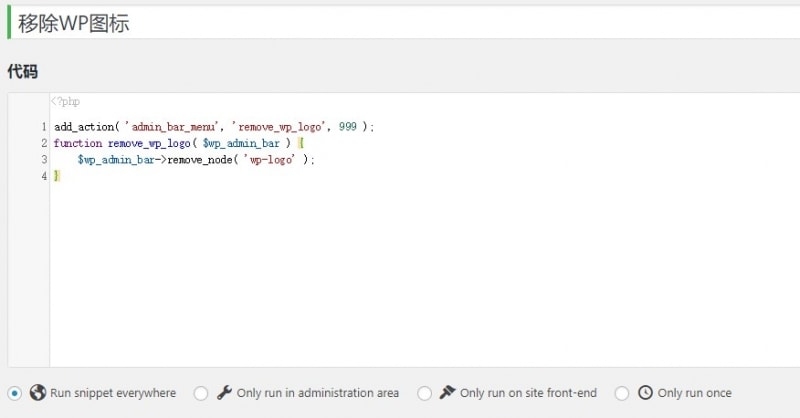Click the wrench icon for administration area

pos(225,393)
